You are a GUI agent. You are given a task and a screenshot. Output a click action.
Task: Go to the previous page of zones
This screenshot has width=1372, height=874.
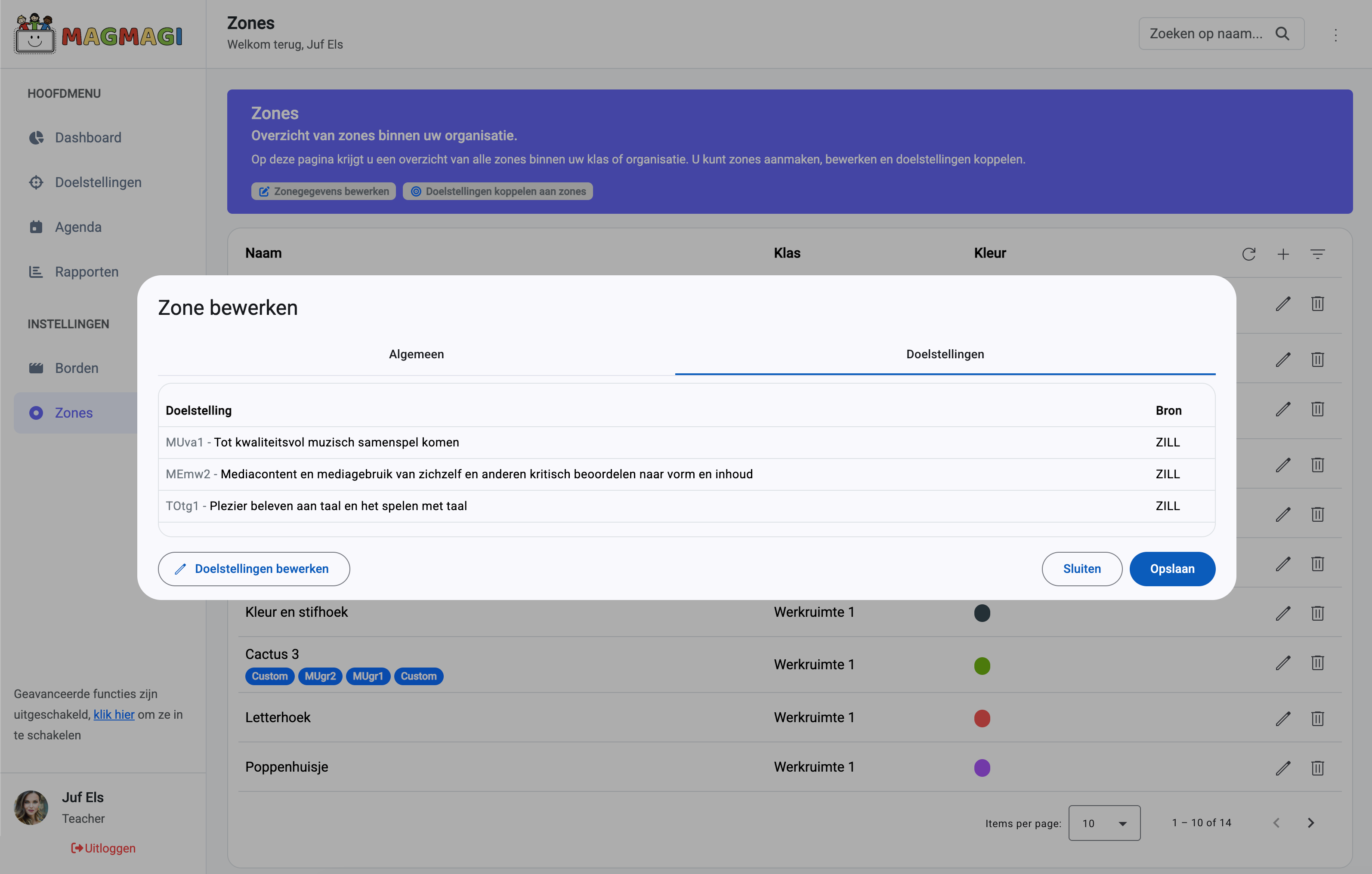1277,823
